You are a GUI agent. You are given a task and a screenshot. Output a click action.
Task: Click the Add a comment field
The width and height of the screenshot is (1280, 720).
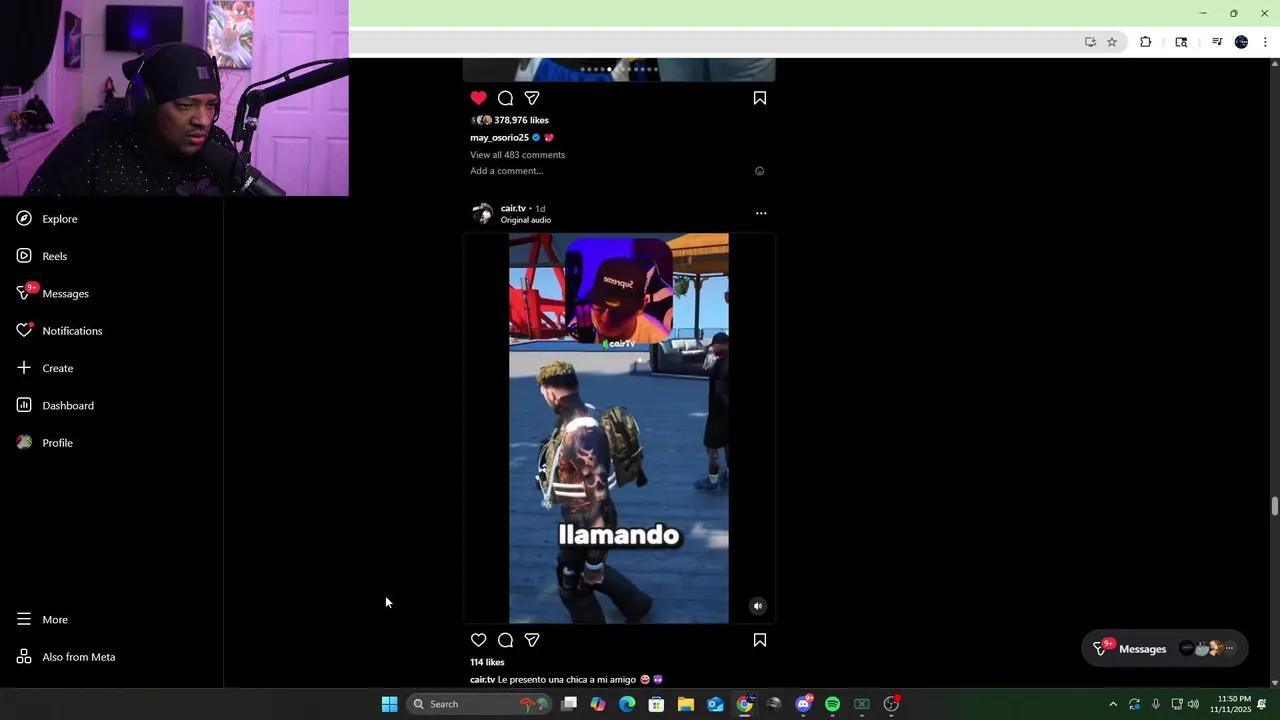tap(506, 171)
